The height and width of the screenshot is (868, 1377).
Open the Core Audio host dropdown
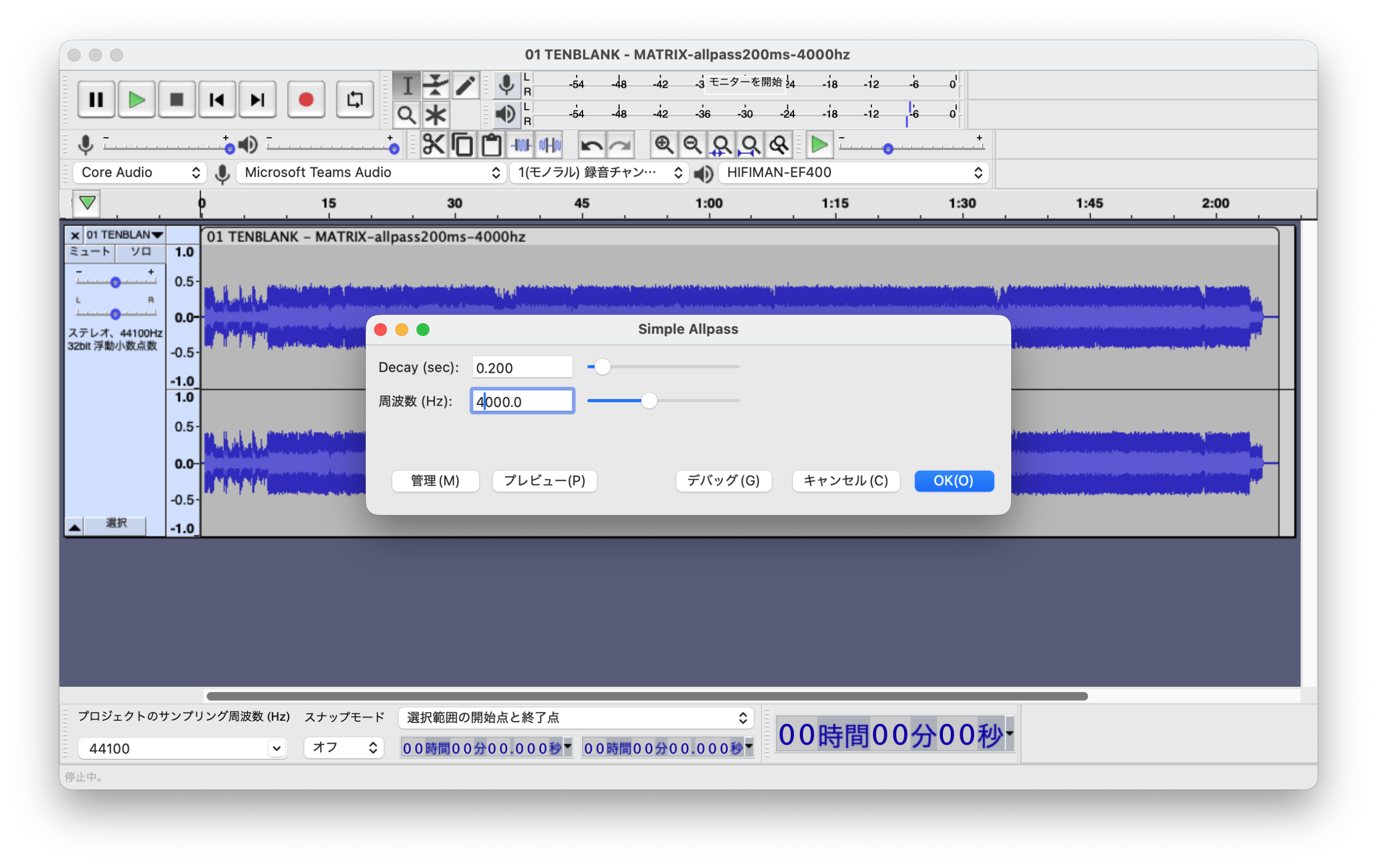(x=140, y=173)
